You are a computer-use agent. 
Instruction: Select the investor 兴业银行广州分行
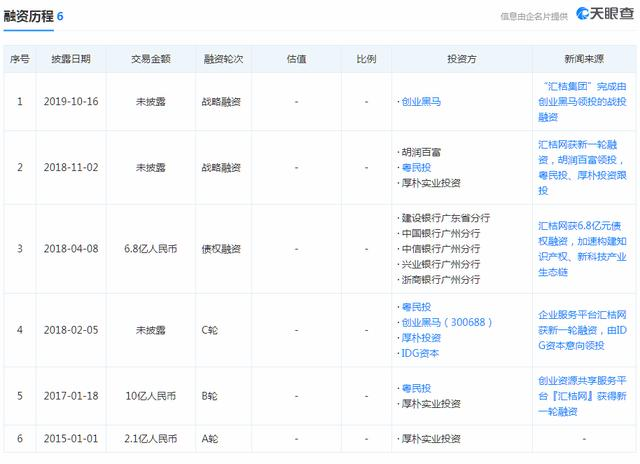tap(440, 264)
